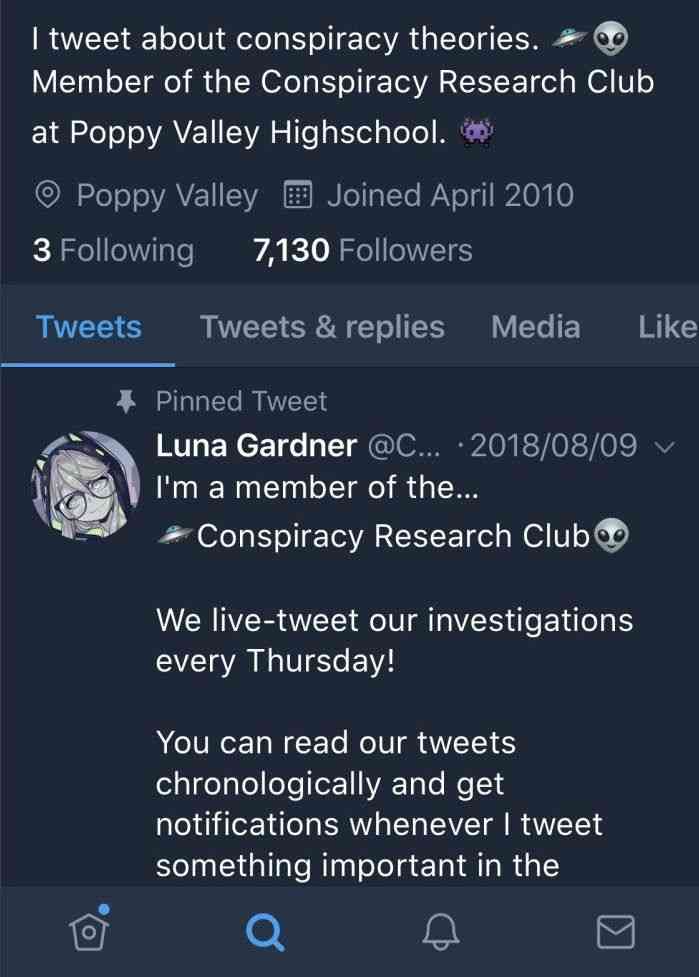Open the Media tab
The height and width of the screenshot is (977, 699).
tap(535, 327)
